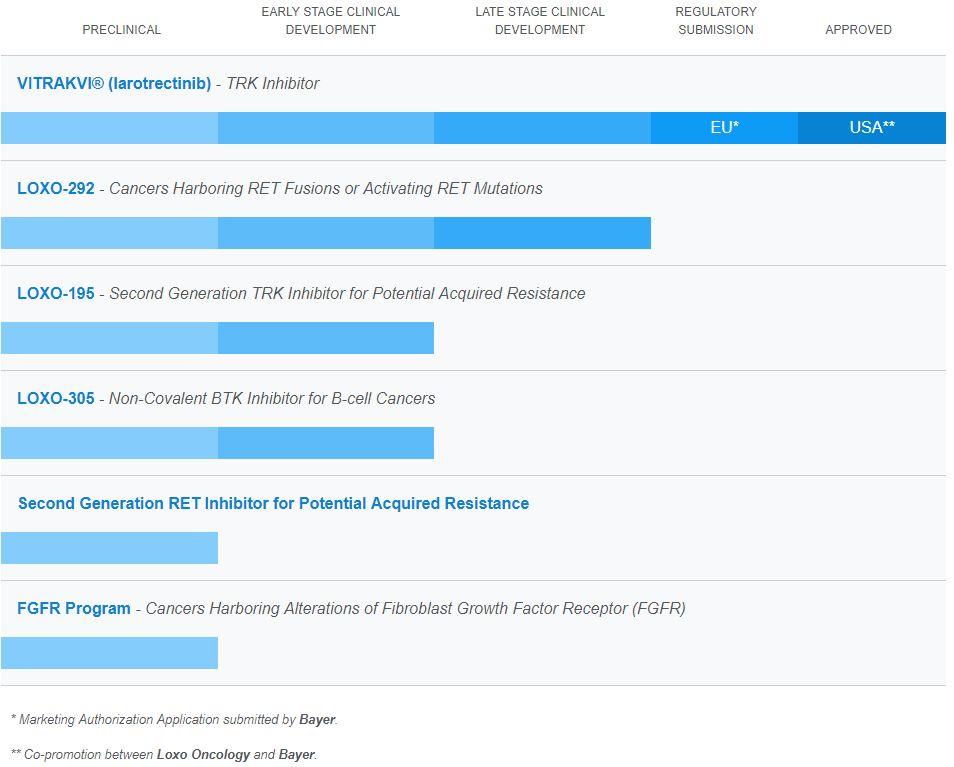Open the LOXO-305 program link
Viewport: 954px width, 767px height.
click(56, 398)
